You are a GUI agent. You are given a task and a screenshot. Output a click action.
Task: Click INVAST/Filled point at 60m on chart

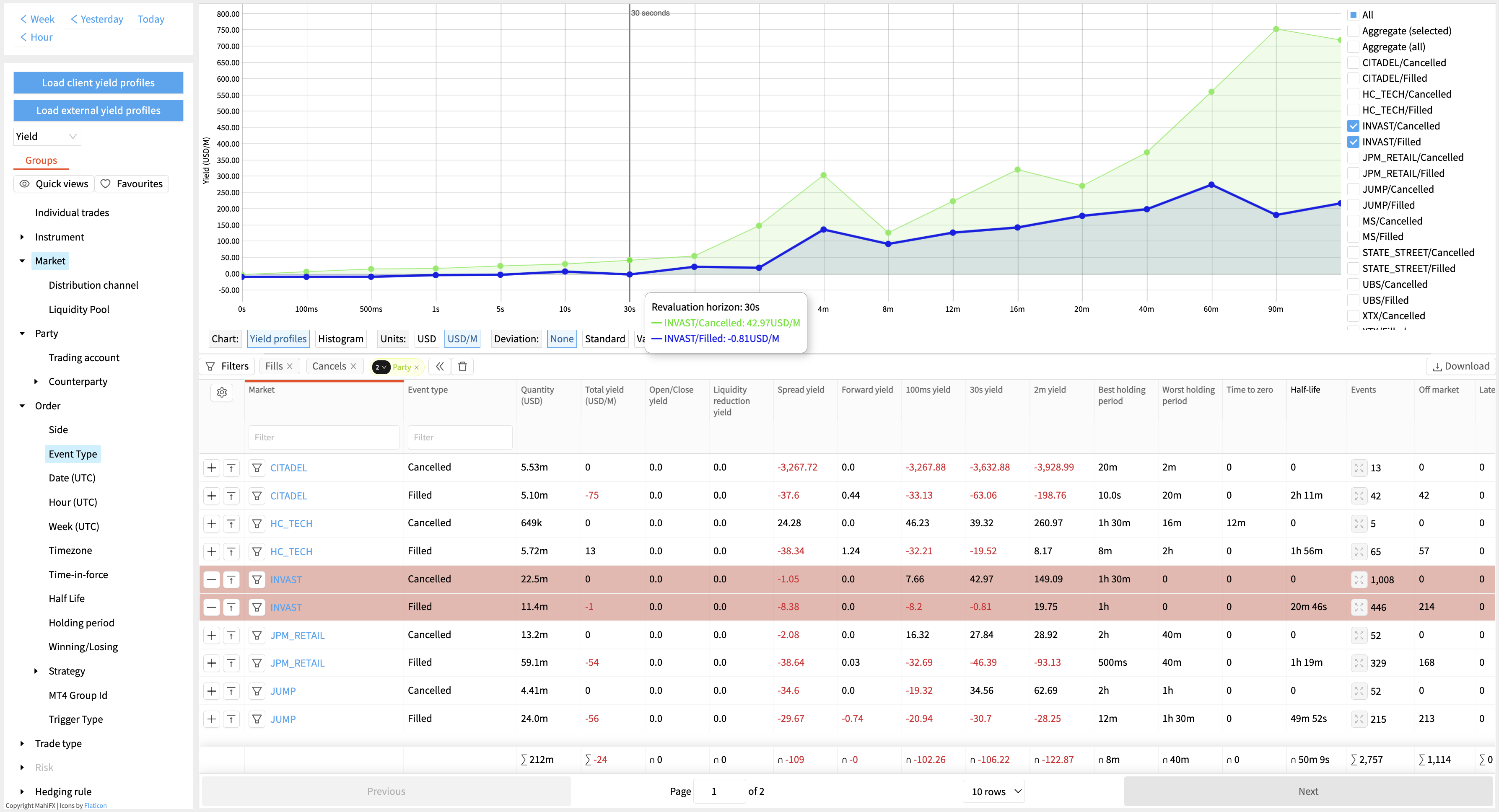(x=1211, y=185)
